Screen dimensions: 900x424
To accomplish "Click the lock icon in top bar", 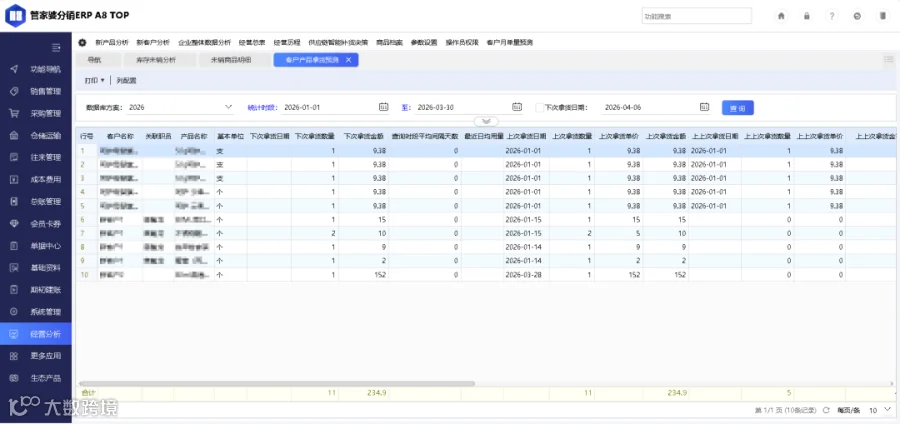I will (x=806, y=16).
